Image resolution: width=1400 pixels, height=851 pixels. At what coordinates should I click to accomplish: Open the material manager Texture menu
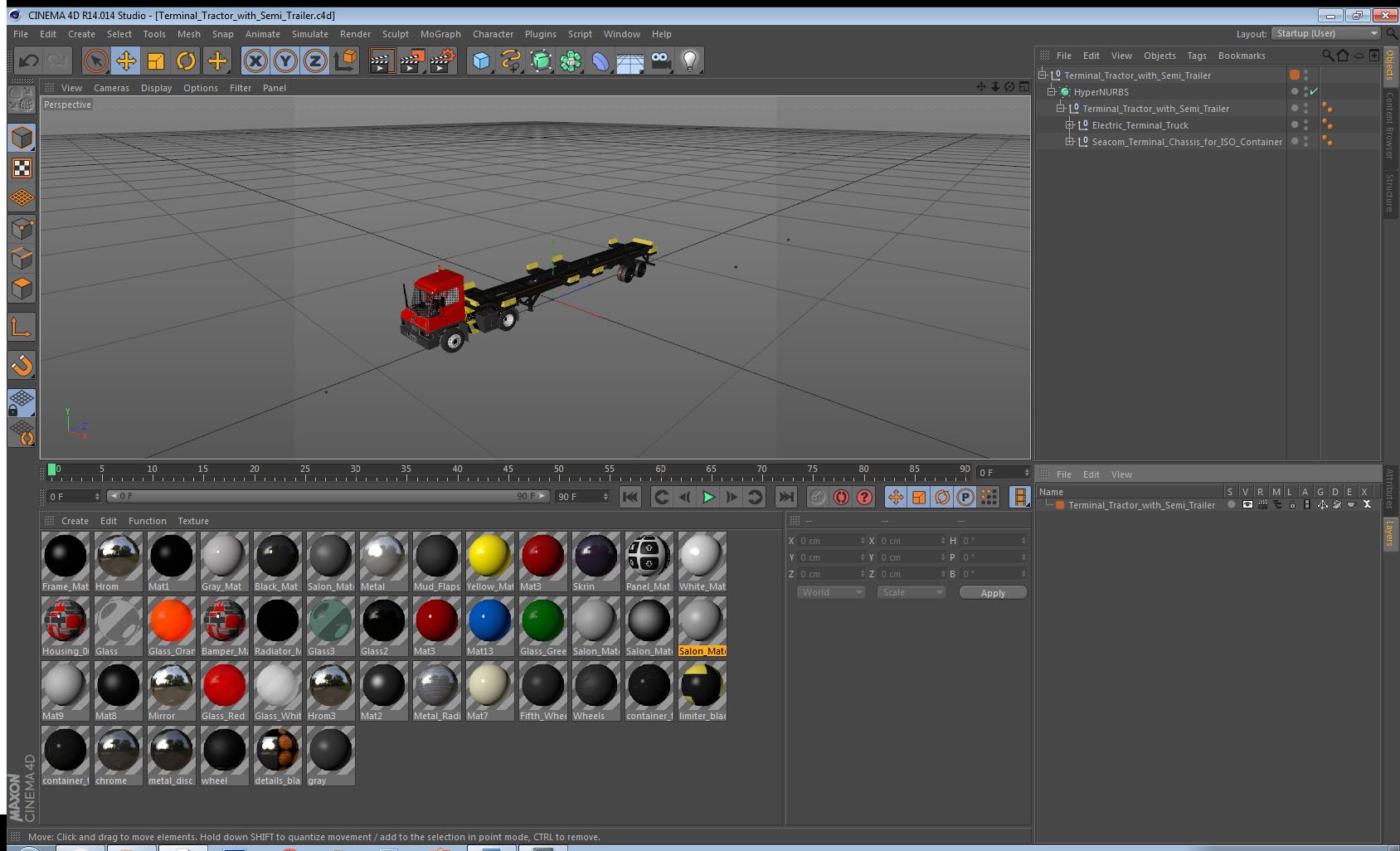point(193,521)
